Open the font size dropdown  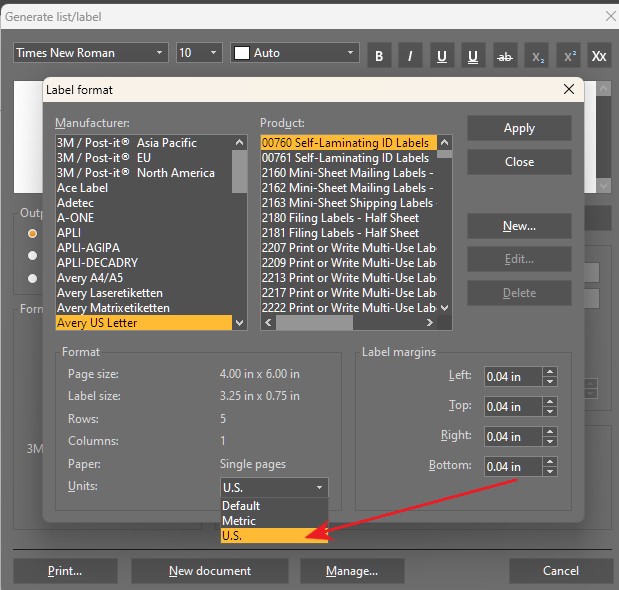[x=199, y=53]
